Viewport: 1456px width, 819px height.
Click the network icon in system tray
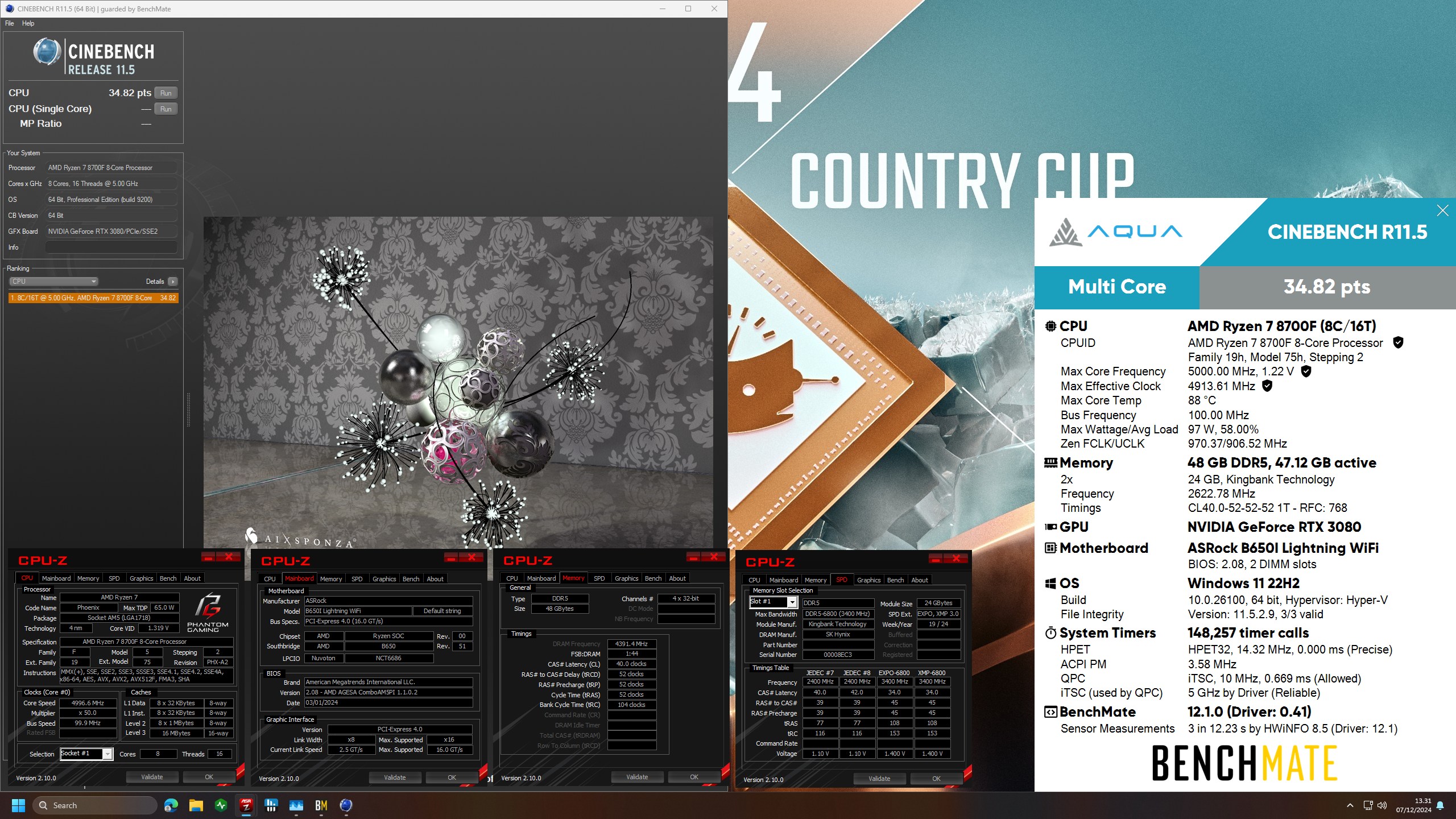[x=1368, y=805]
